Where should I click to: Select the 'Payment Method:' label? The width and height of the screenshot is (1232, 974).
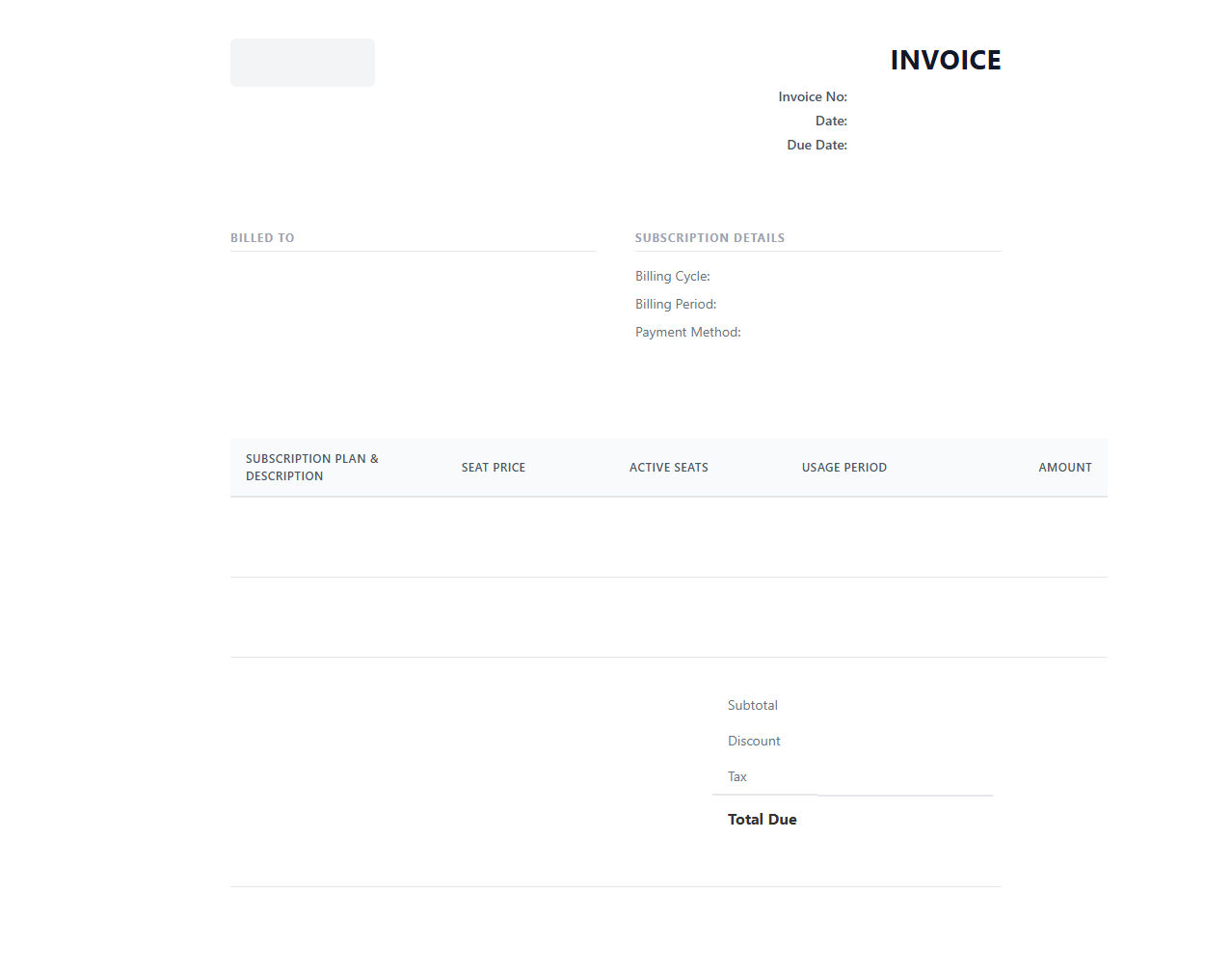tap(688, 332)
